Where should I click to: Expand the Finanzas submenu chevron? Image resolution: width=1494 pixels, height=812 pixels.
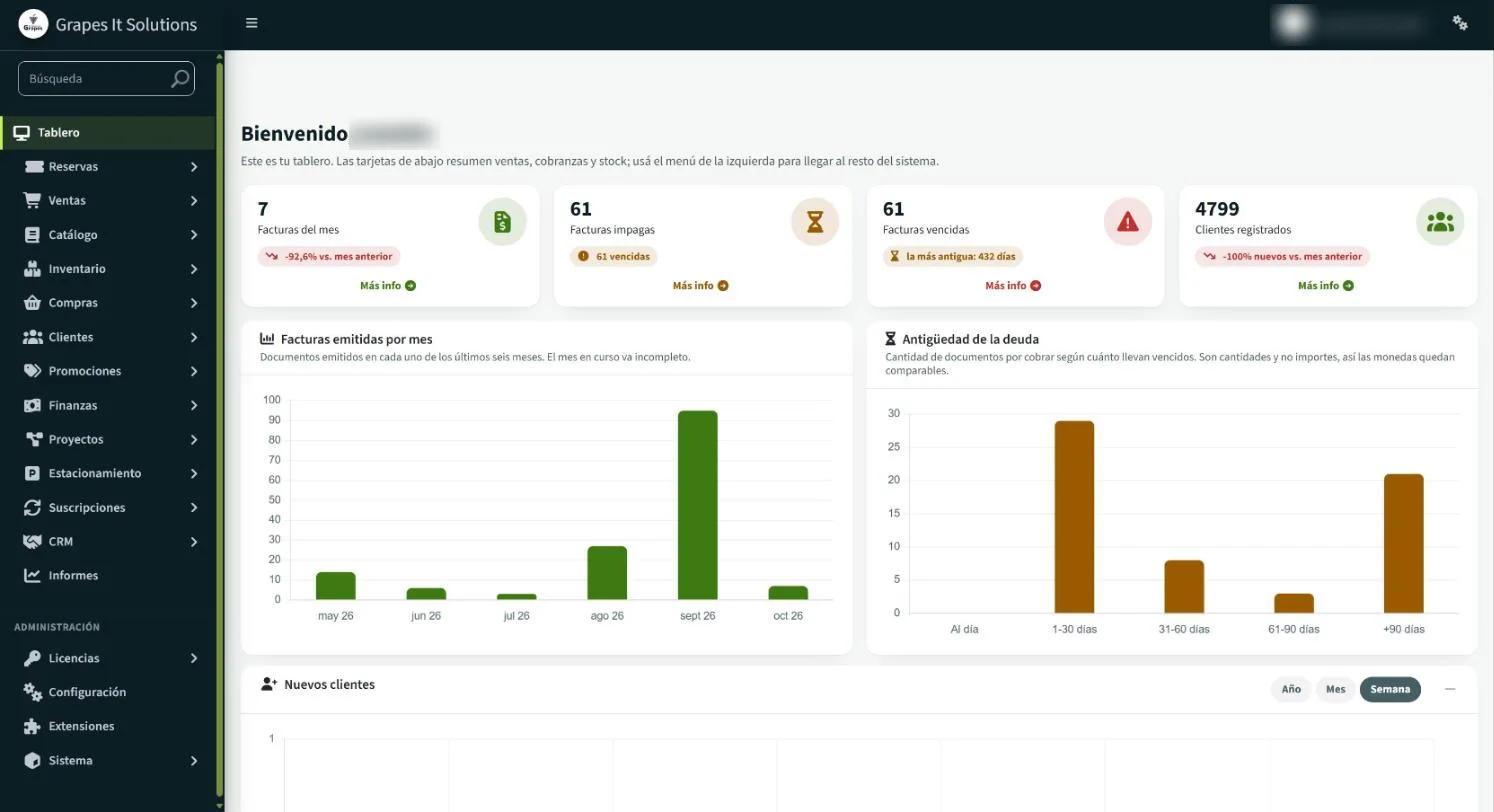194,406
